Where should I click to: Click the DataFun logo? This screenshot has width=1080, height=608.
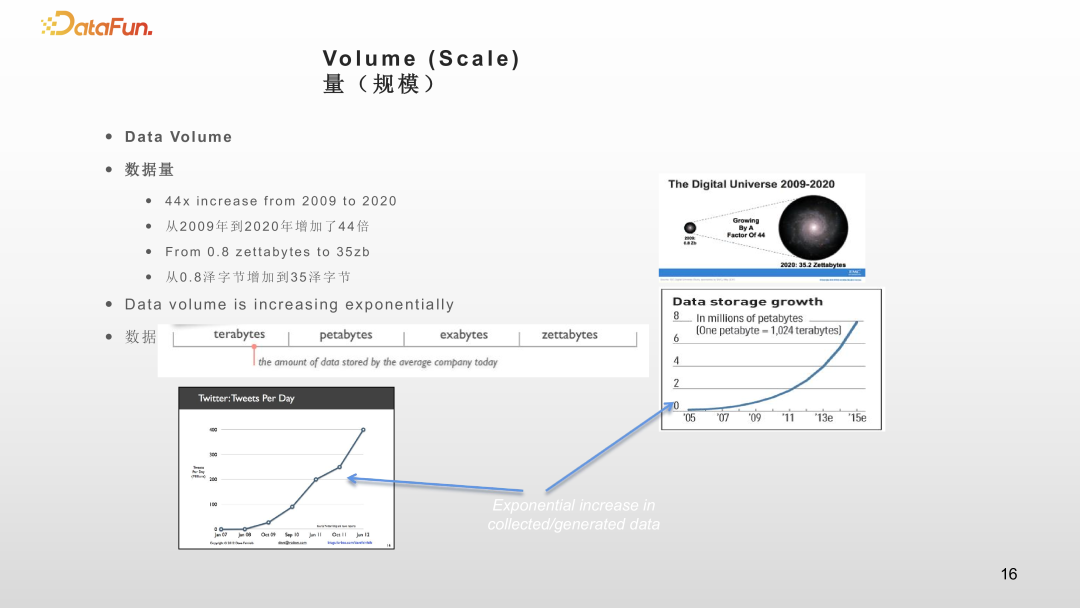point(97,25)
